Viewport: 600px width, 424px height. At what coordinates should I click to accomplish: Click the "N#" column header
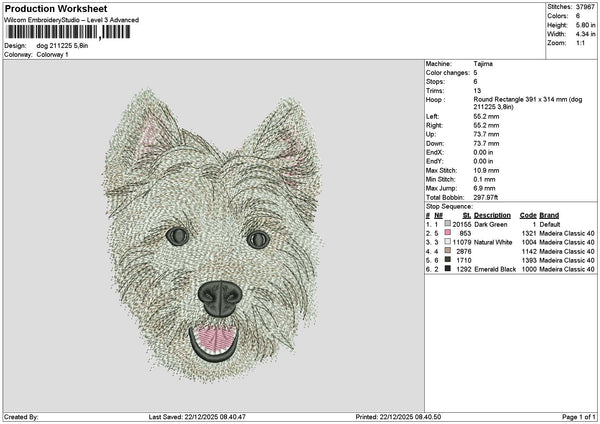(x=439, y=215)
